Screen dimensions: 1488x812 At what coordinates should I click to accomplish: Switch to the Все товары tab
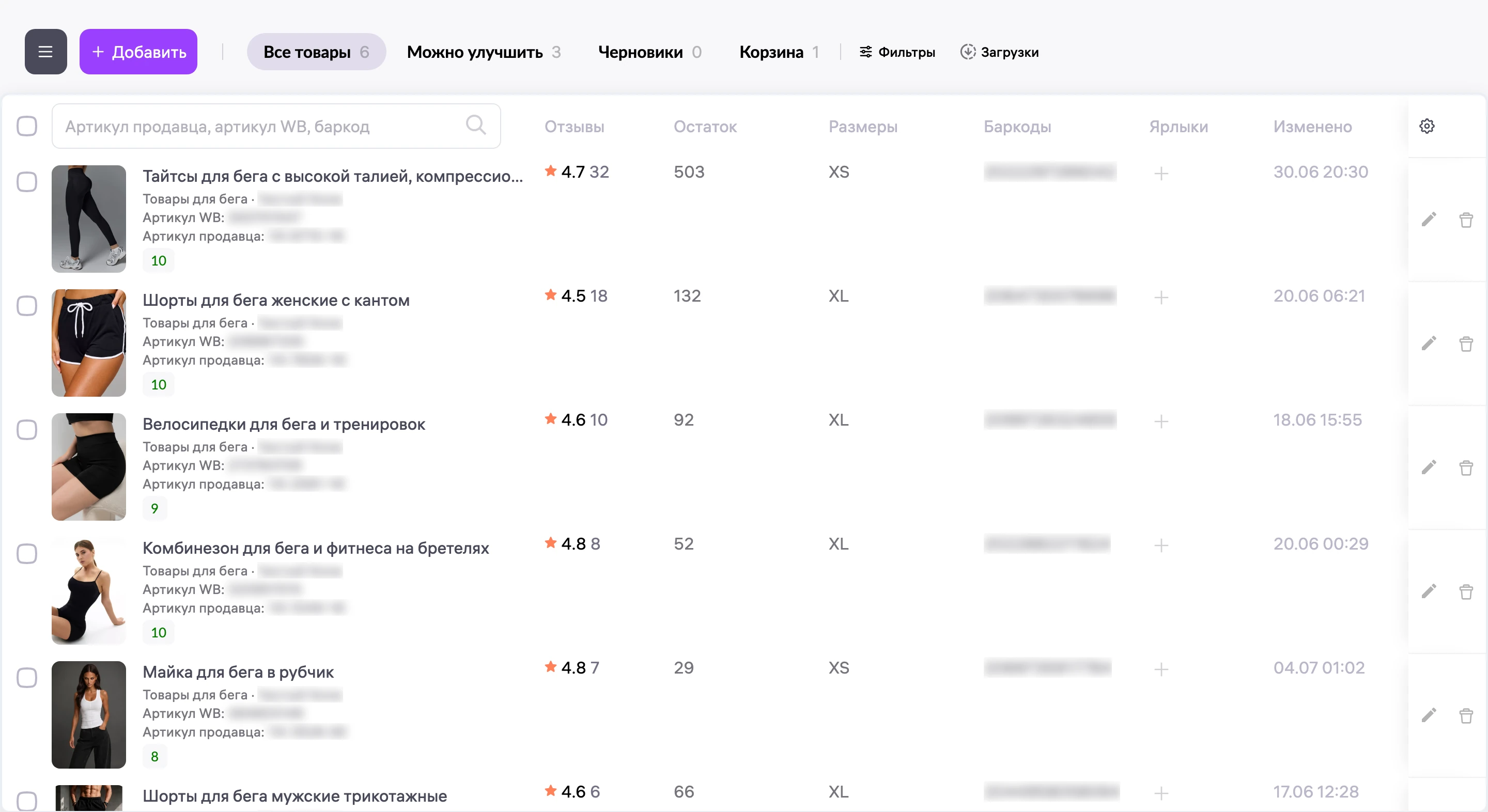tap(316, 52)
